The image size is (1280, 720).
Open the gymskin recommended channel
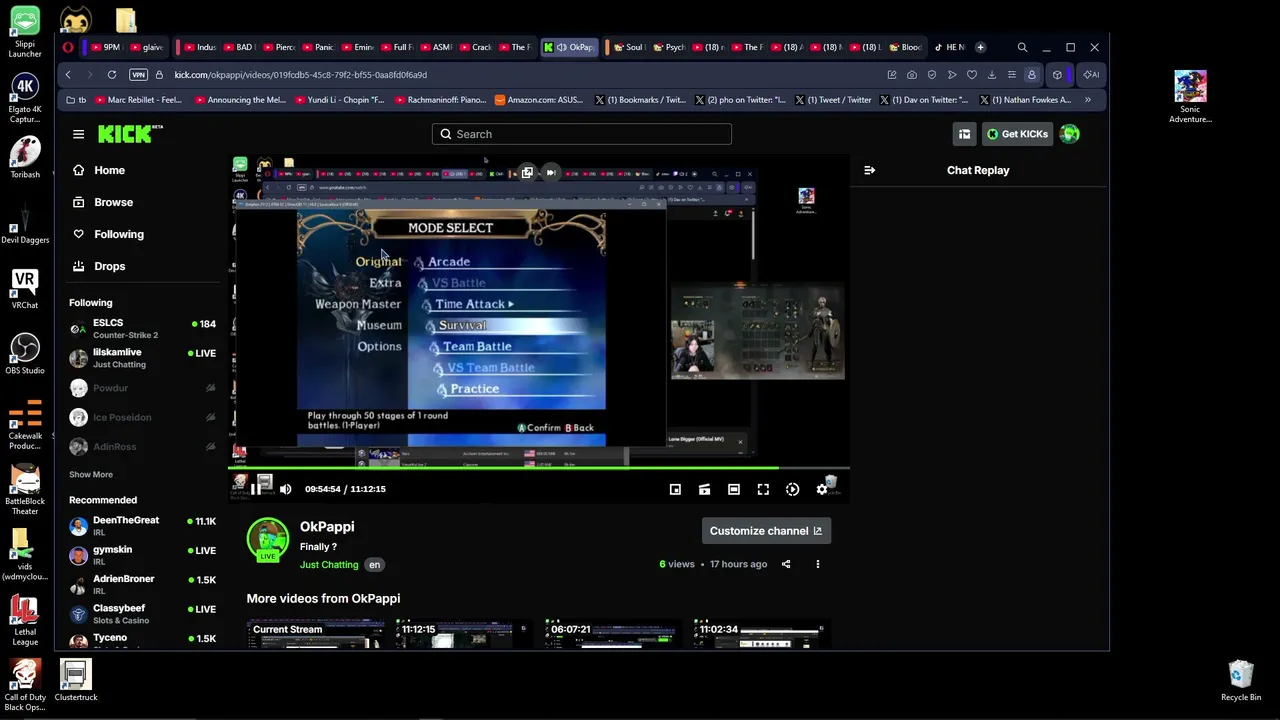(x=142, y=555)
